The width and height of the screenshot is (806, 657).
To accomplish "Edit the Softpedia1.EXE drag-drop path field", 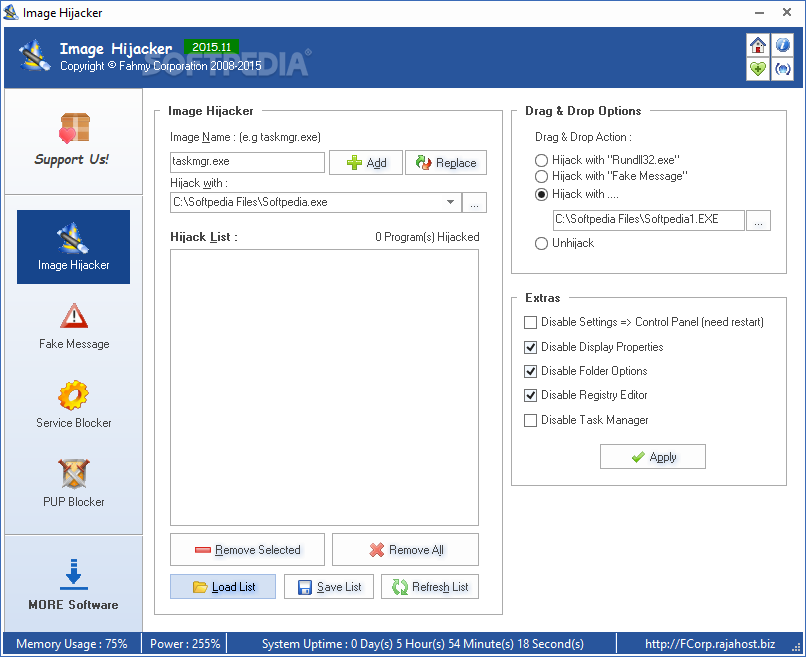I will click(x=648, y=220).
